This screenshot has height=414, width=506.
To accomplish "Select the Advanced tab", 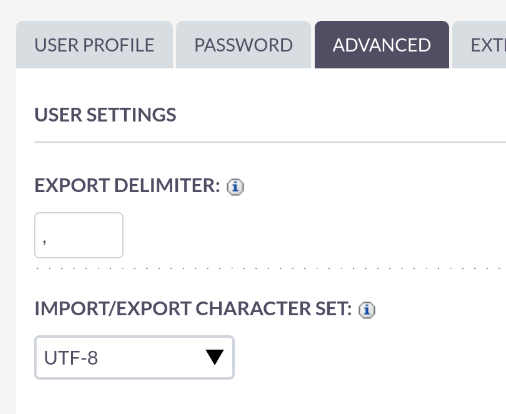I will coord(382,45).
